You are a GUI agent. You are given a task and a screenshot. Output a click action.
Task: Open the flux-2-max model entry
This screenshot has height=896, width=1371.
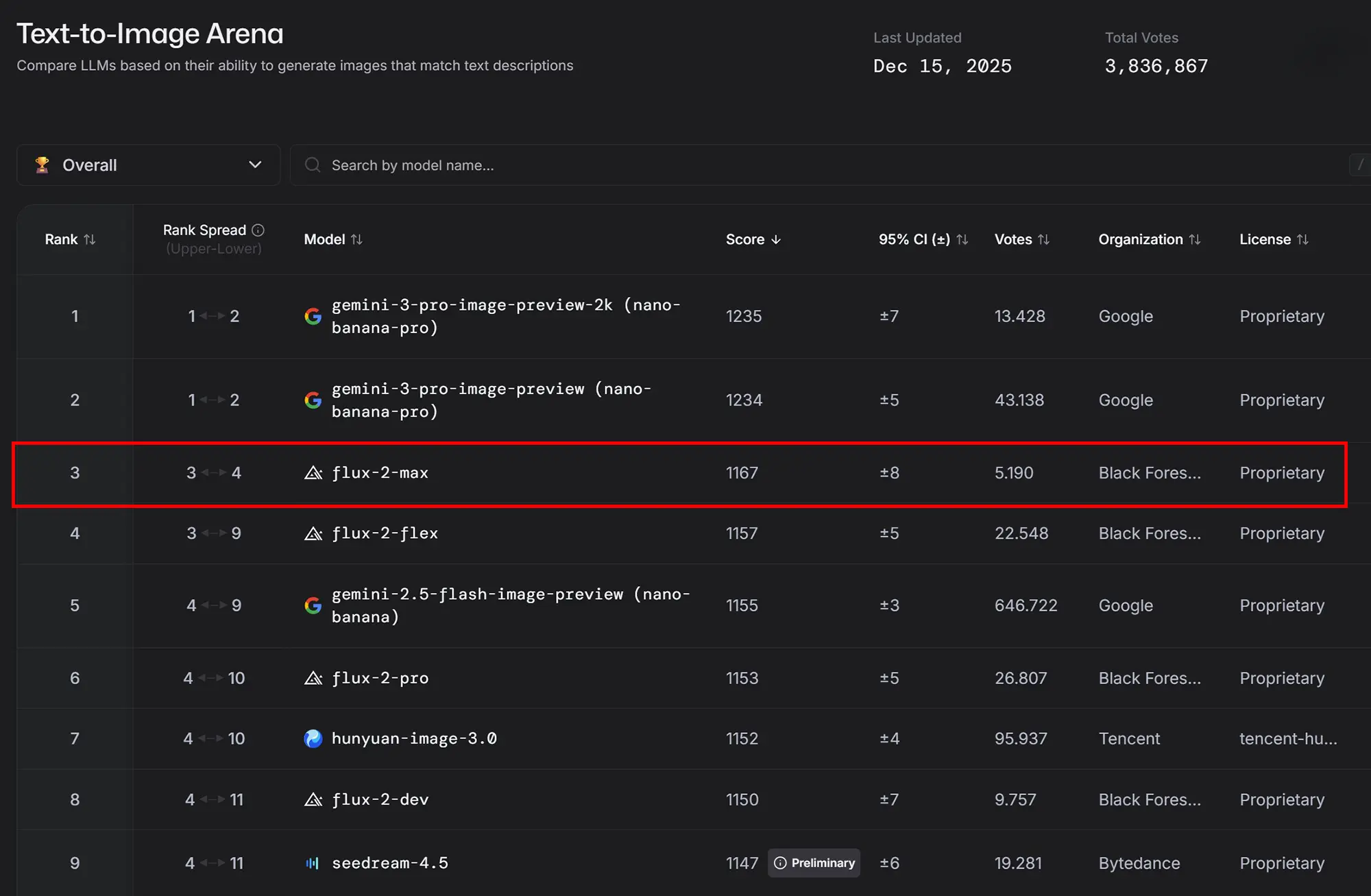pos(380,473)
